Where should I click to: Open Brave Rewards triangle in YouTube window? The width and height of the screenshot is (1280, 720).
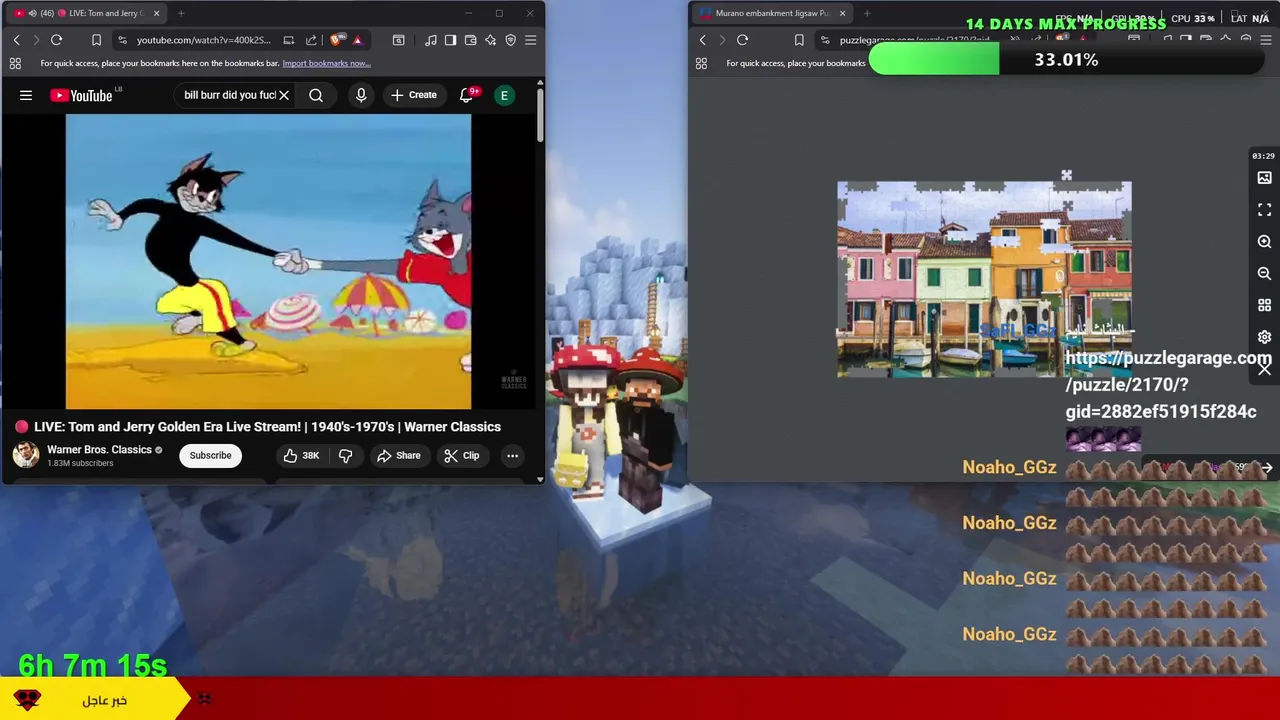(357, 40)
